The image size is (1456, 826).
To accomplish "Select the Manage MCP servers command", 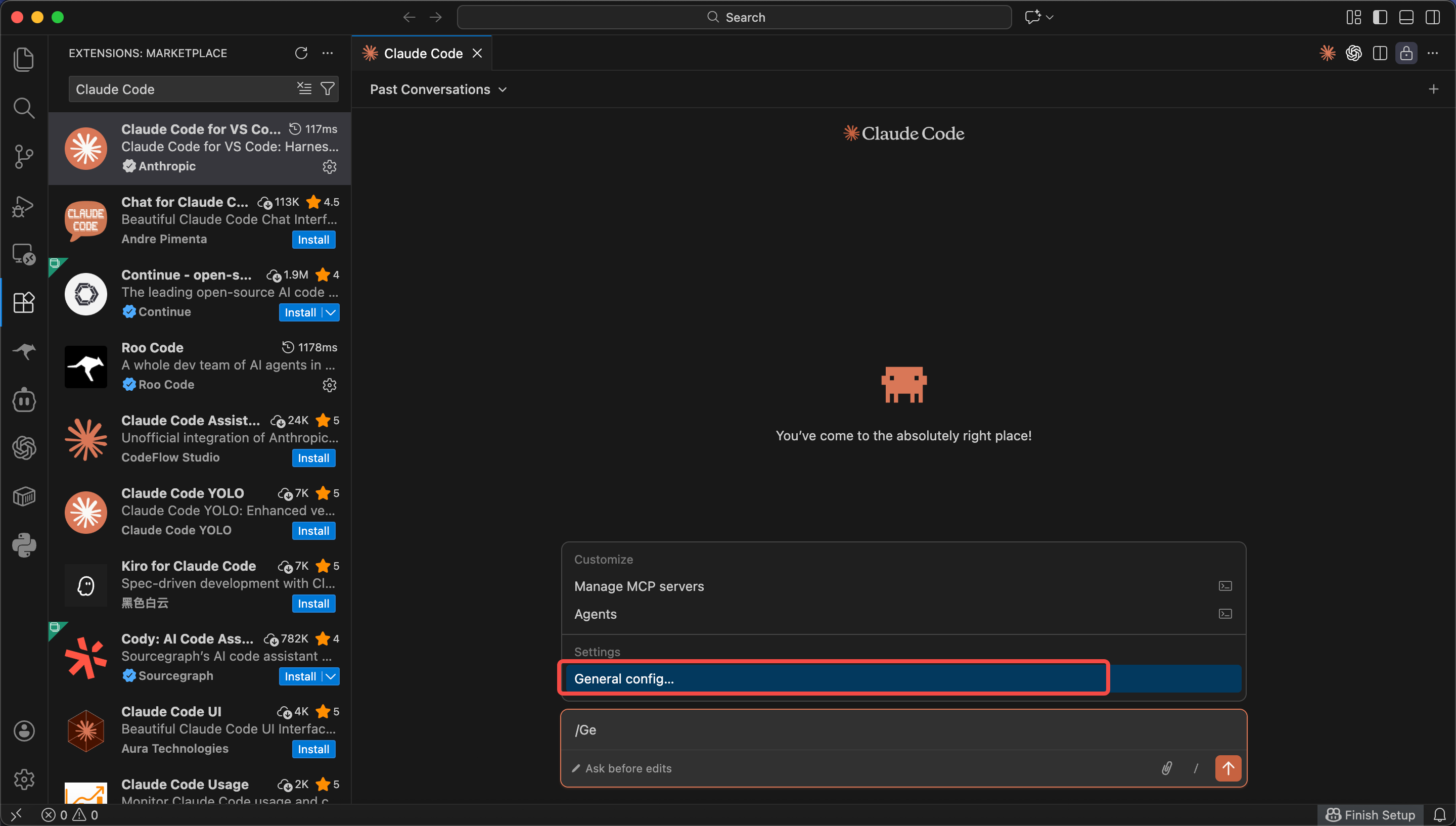I will (903, 586).
